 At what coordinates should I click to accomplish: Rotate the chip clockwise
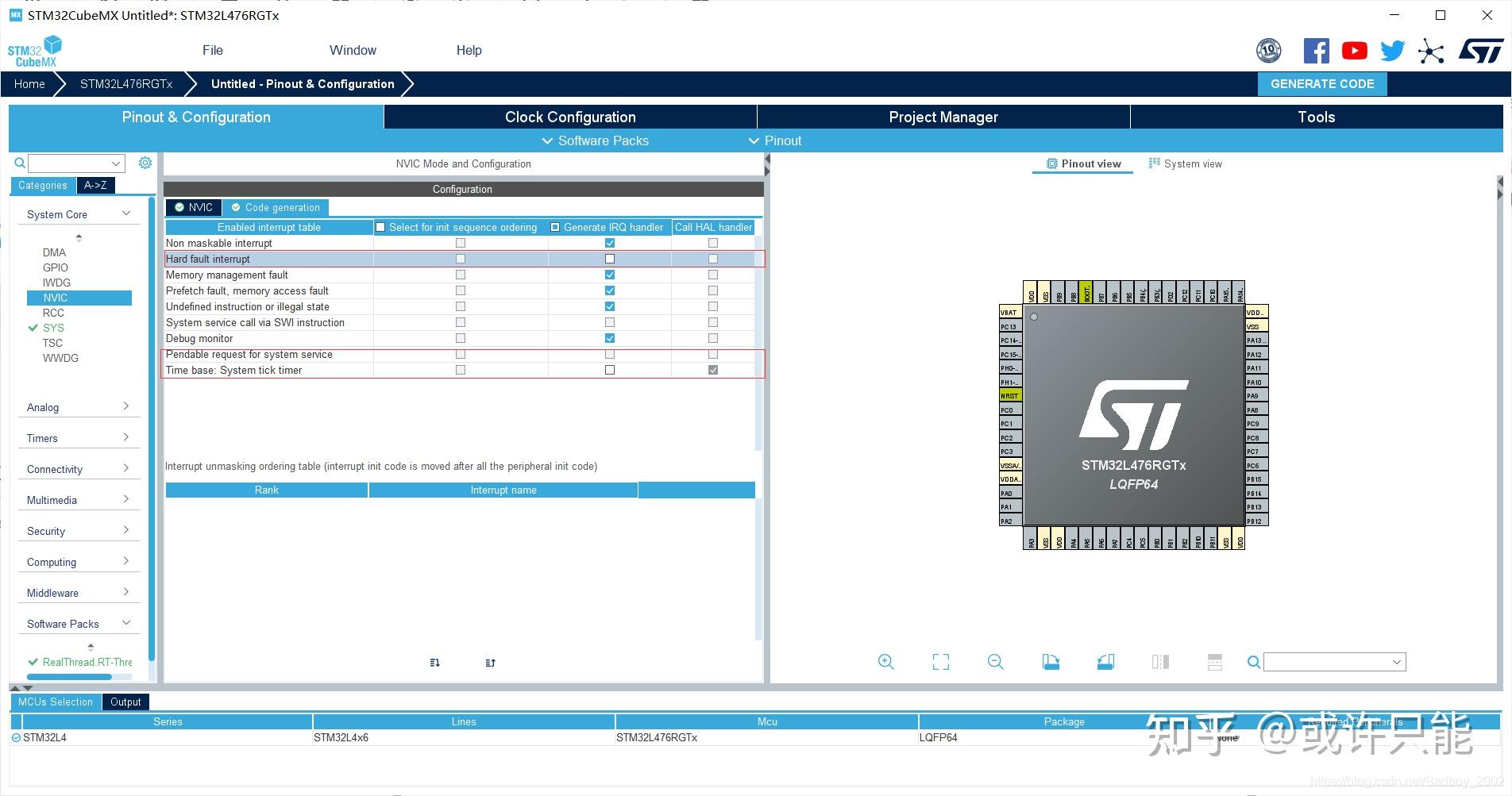1050,661
